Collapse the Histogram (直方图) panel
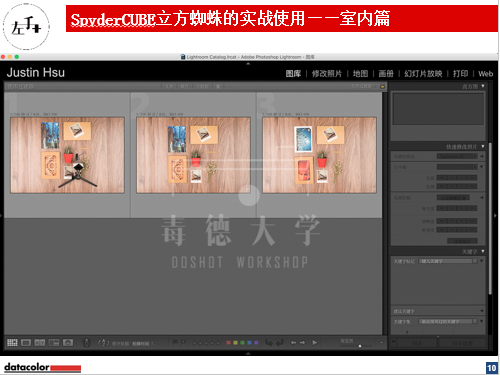Image resolution: width=500 pixels, height=375 pixels. [483, 86]
